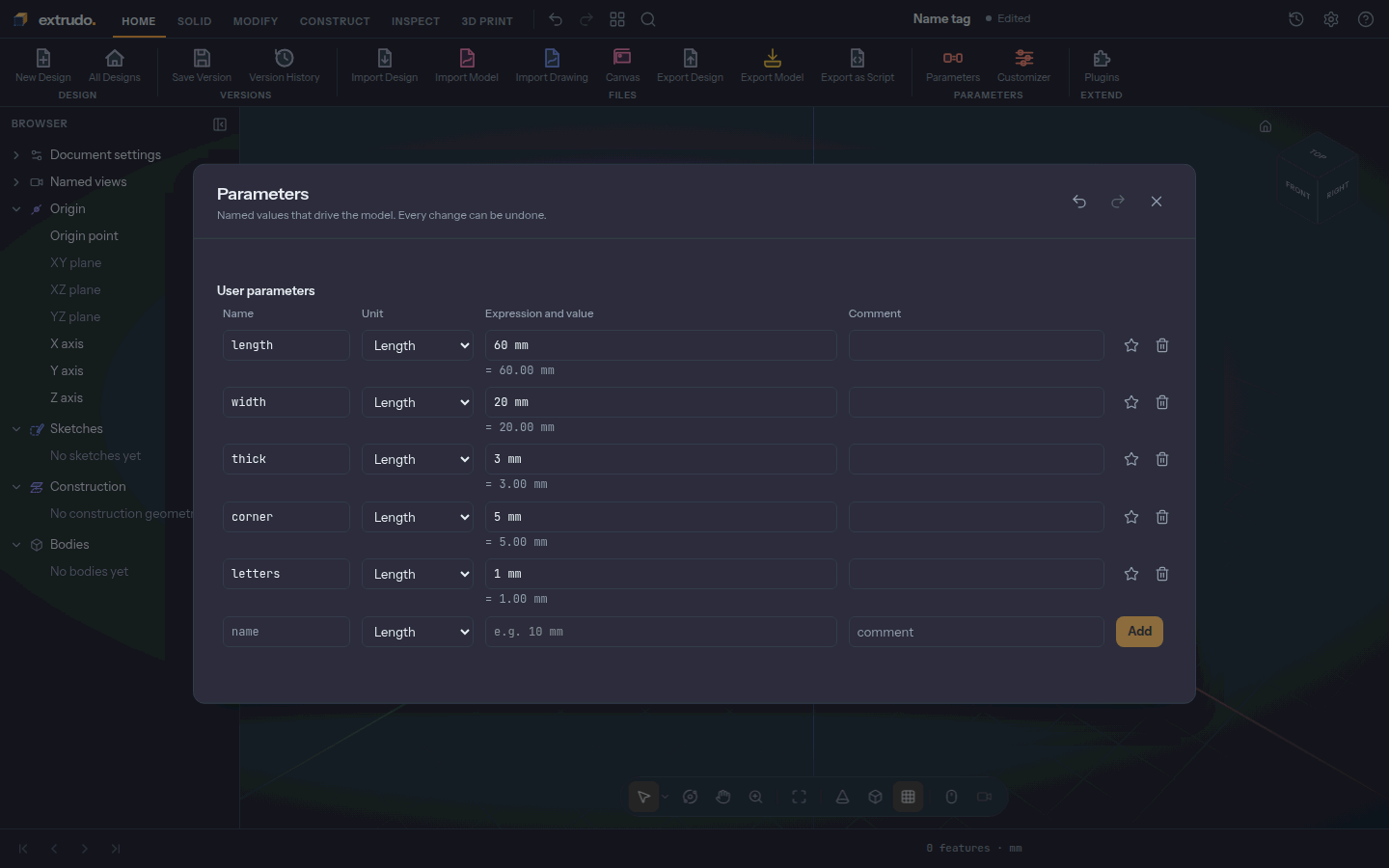This screenshot has height=868, width=1389.
Task: Click the new parameter expression field
Action: [661, 632]
